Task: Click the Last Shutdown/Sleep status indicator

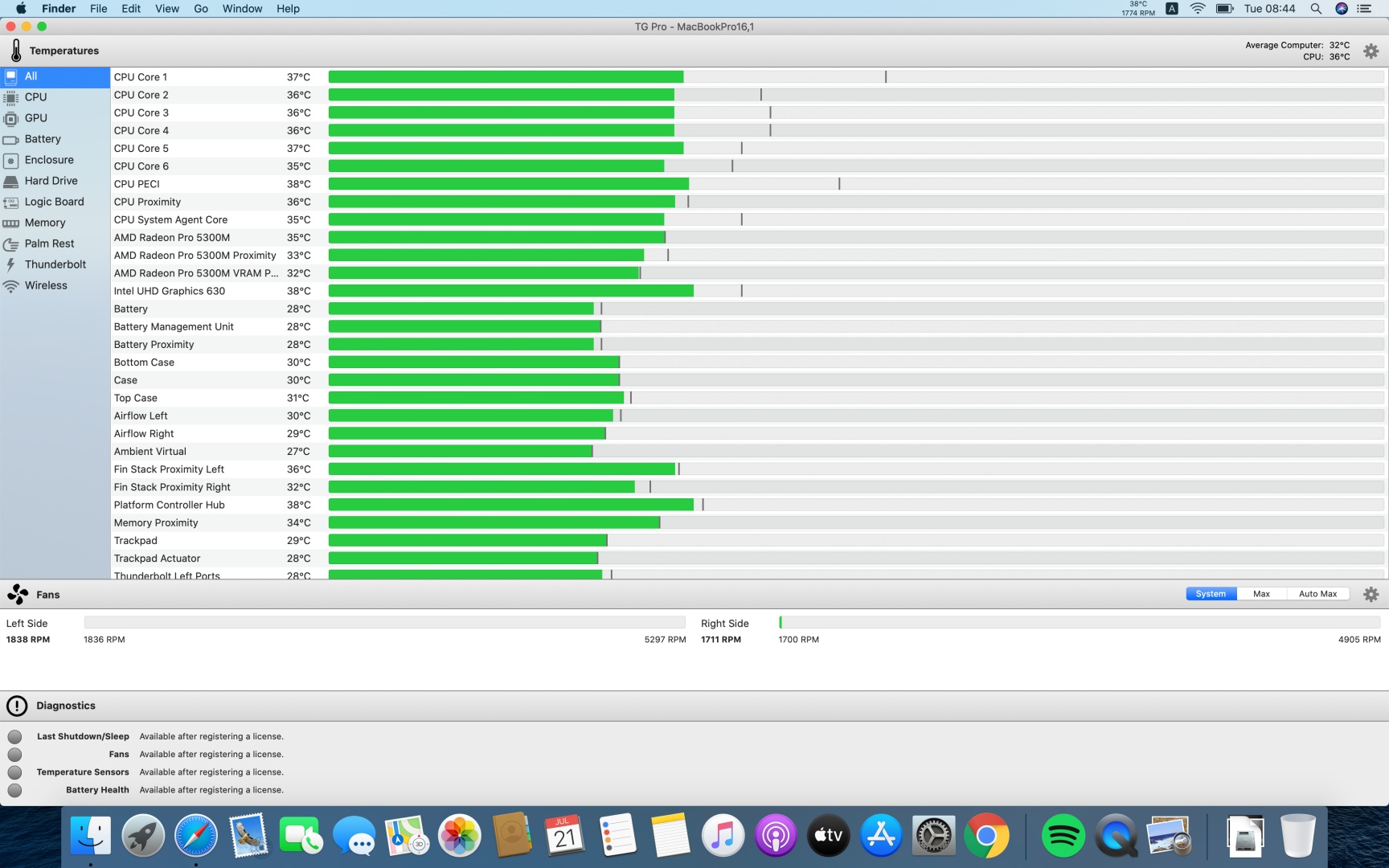Action: [15, 737]
